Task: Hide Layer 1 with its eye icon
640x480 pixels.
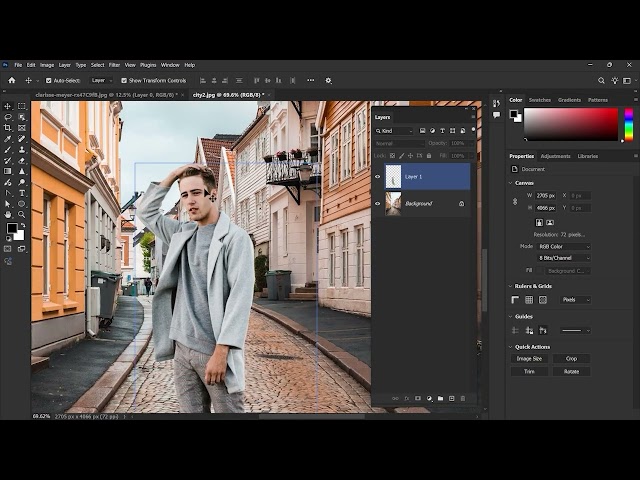Action: (x=378, y=177)
